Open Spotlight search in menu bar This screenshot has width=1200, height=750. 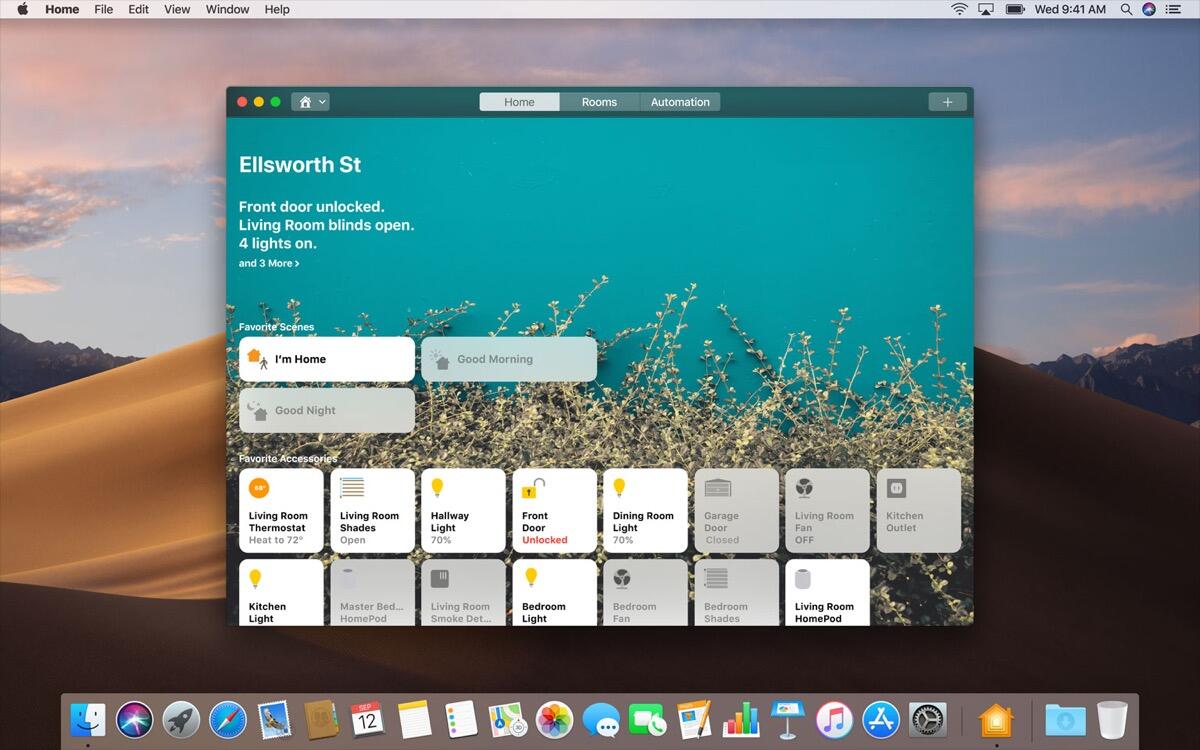[1126, 9]
